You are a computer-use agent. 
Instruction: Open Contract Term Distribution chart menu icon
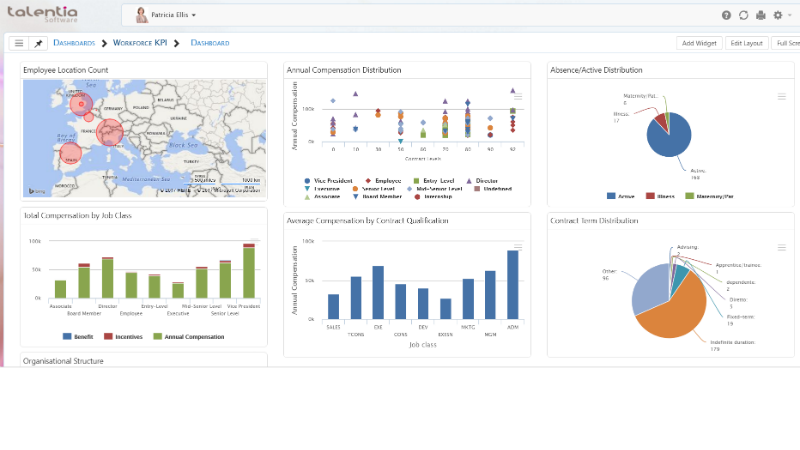[782, 247]
